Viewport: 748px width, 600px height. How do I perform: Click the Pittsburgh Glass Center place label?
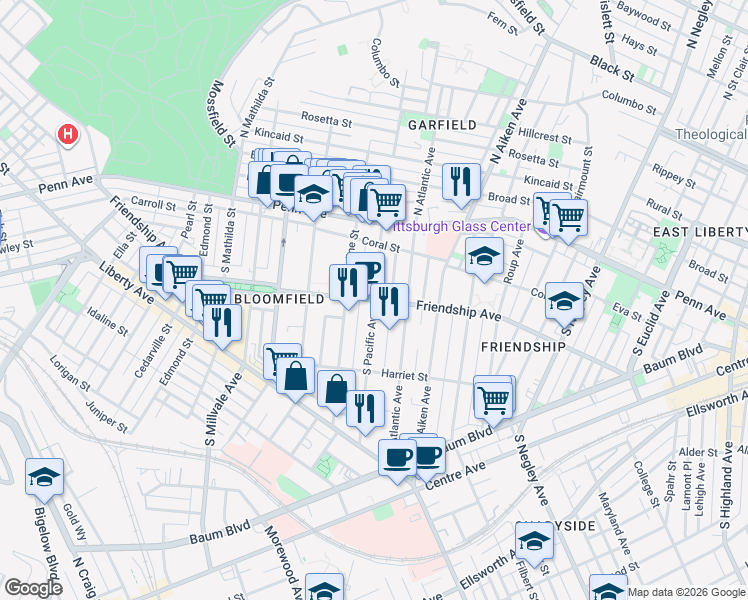(461, 226)
